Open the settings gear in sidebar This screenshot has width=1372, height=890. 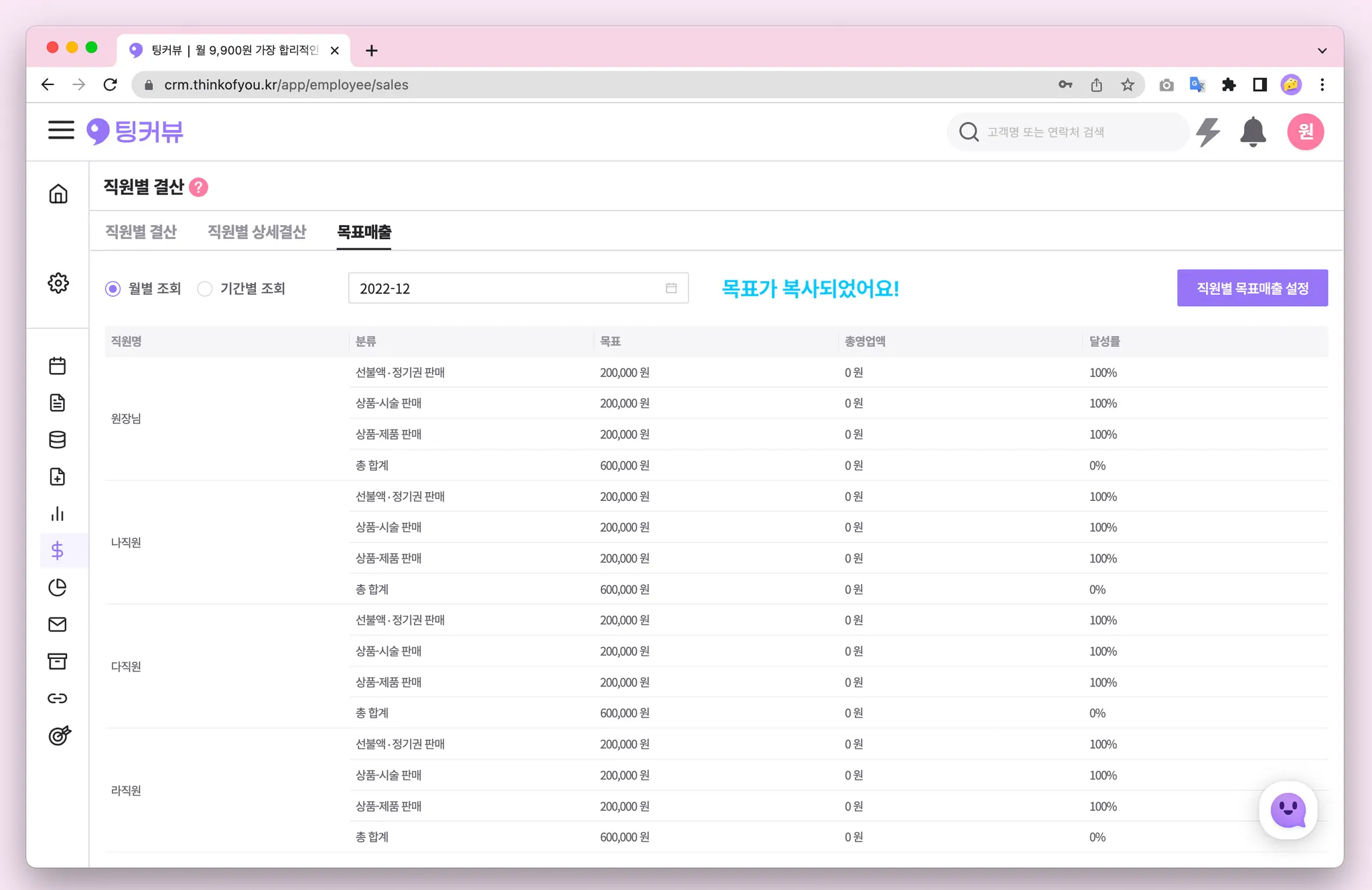pos(58,283)
